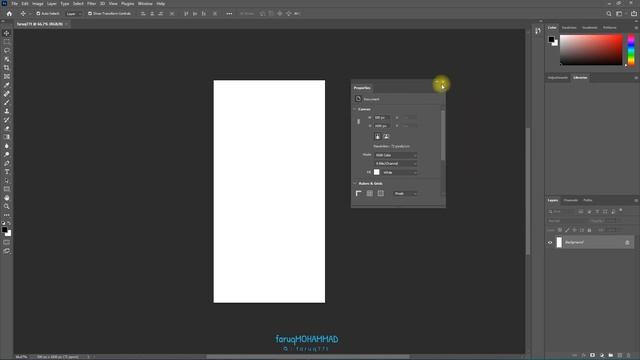Enable the Auto-Select checkbox
The height and width of the screenshot is (360, 640).
click(38, 13)
